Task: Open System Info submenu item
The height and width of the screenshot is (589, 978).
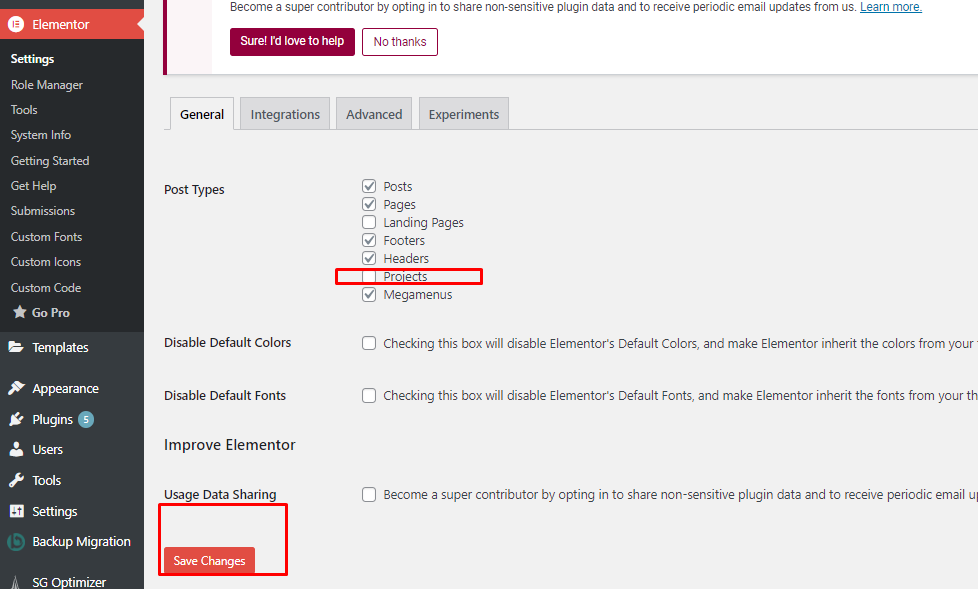Action: [41, 135]
